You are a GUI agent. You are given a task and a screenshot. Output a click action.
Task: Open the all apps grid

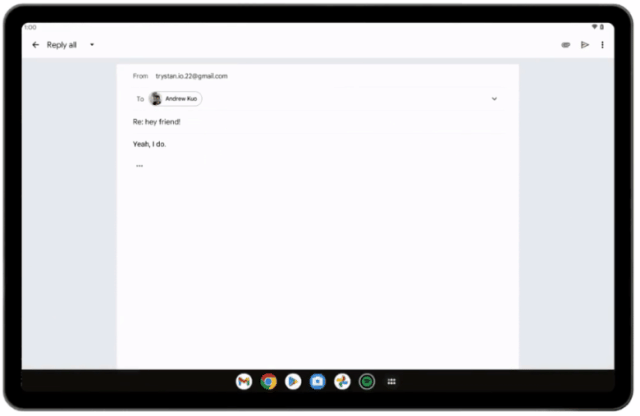[x=392, y=381]
